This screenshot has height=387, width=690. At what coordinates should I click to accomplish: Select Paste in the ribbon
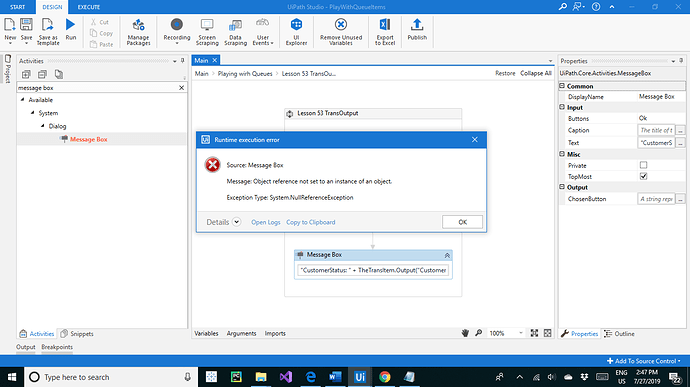pos(102,44)
